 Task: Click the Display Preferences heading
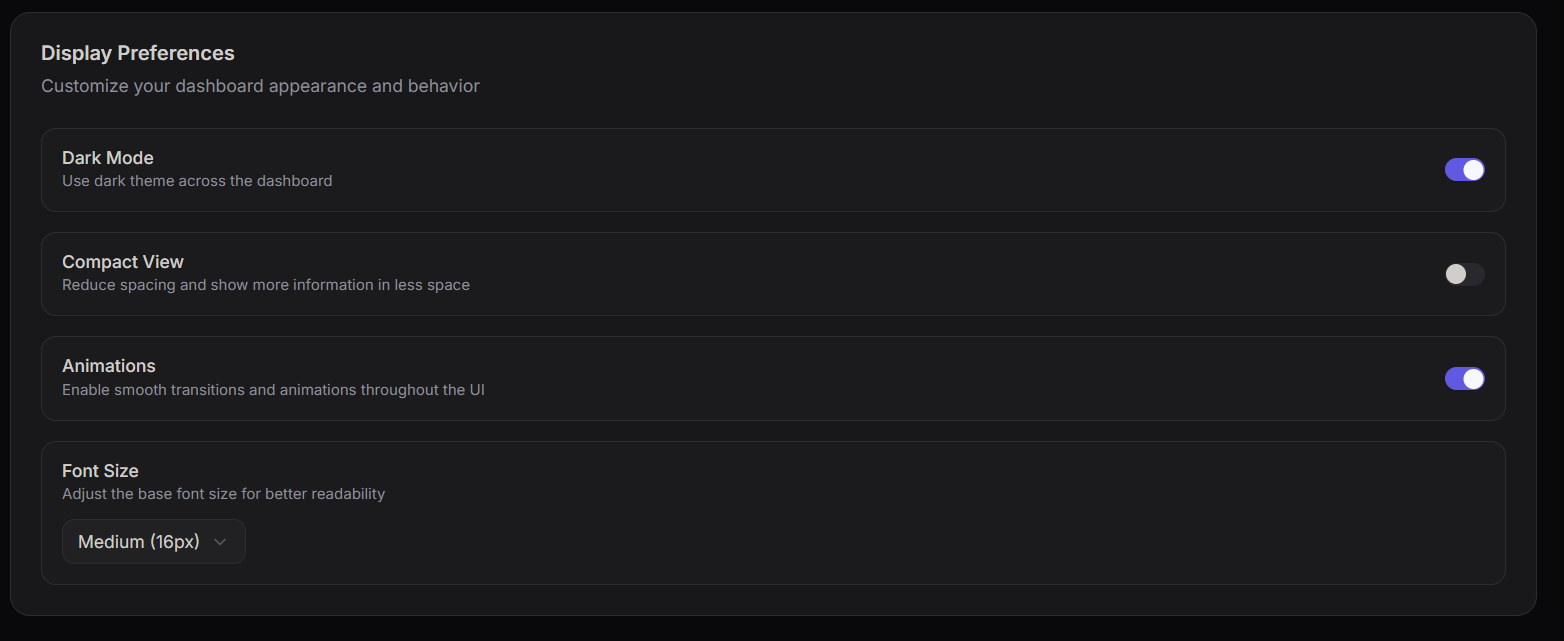click(x=138, y=53)
